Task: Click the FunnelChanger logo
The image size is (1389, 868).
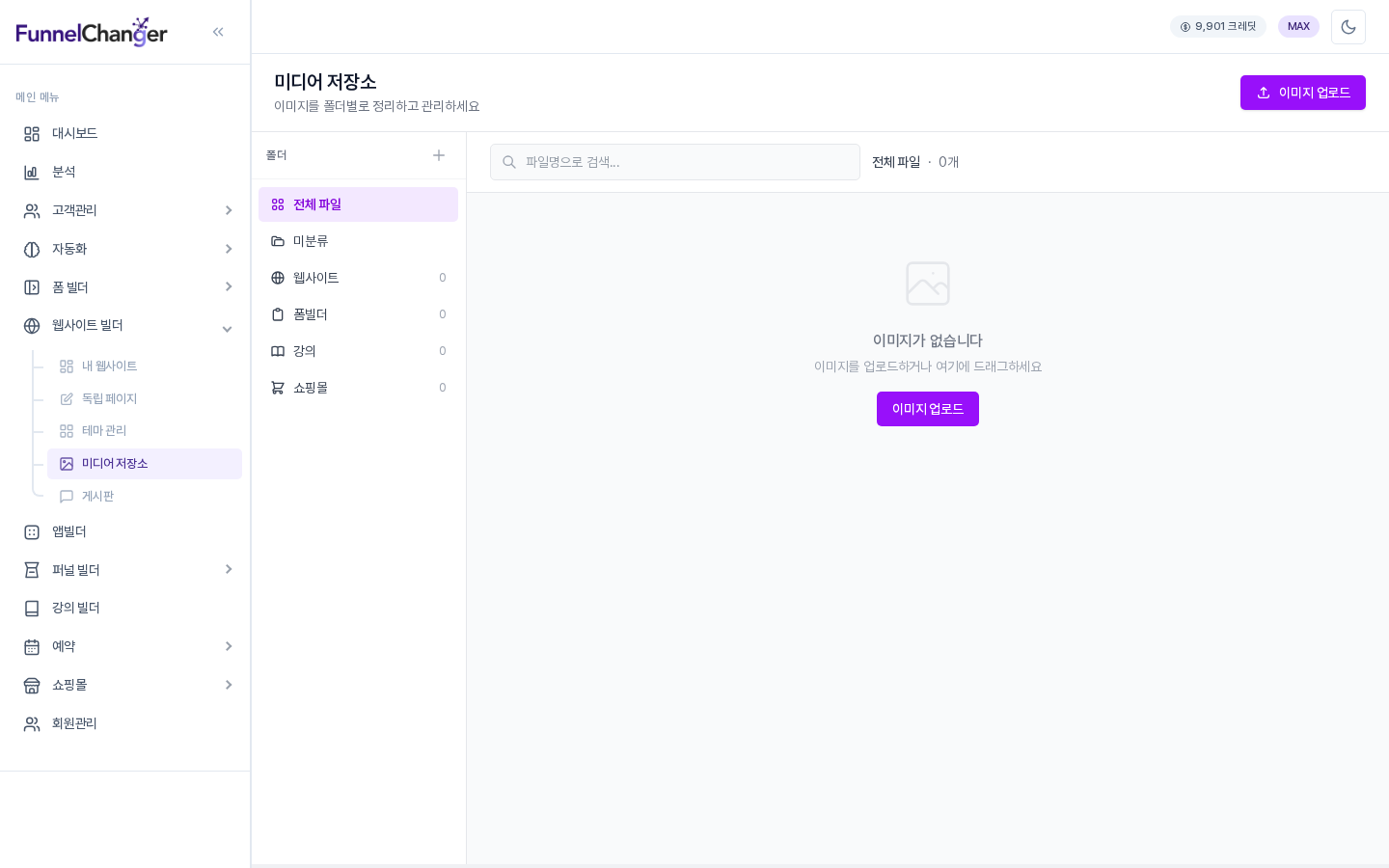Action: tap(92, 32)
